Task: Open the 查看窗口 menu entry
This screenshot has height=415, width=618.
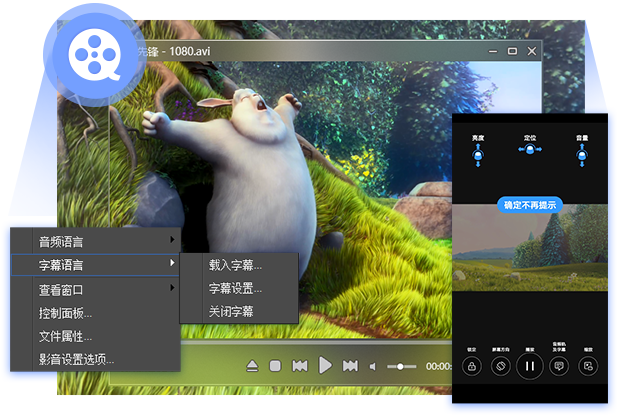Action: click(x=95, y=290)
